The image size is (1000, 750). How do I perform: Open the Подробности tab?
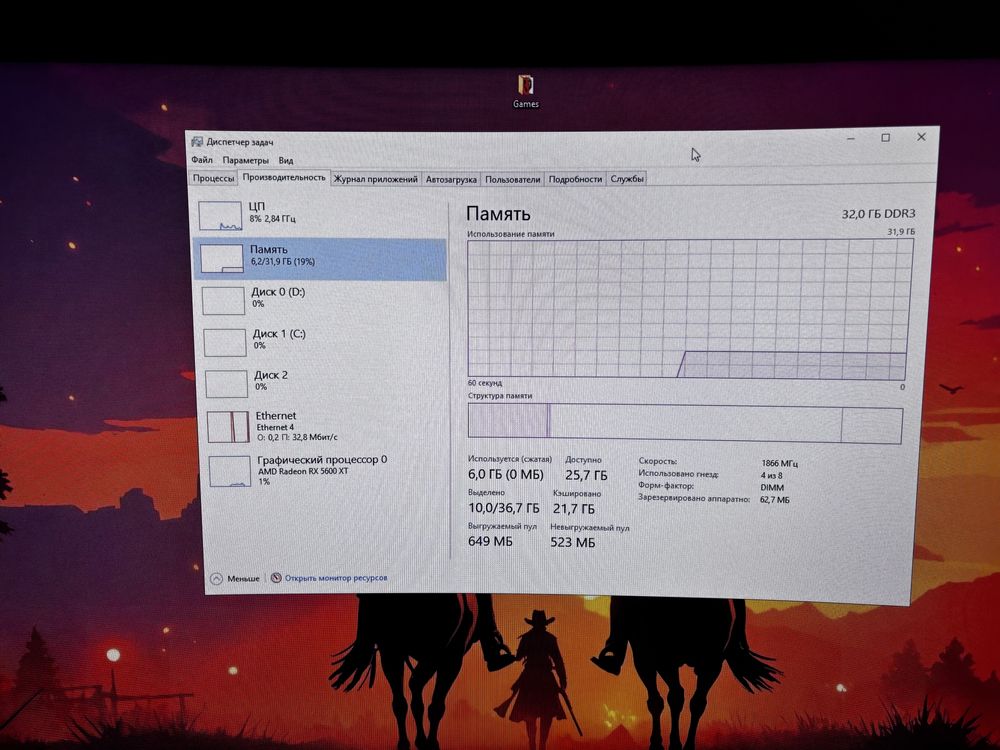(x=575, y=179)
